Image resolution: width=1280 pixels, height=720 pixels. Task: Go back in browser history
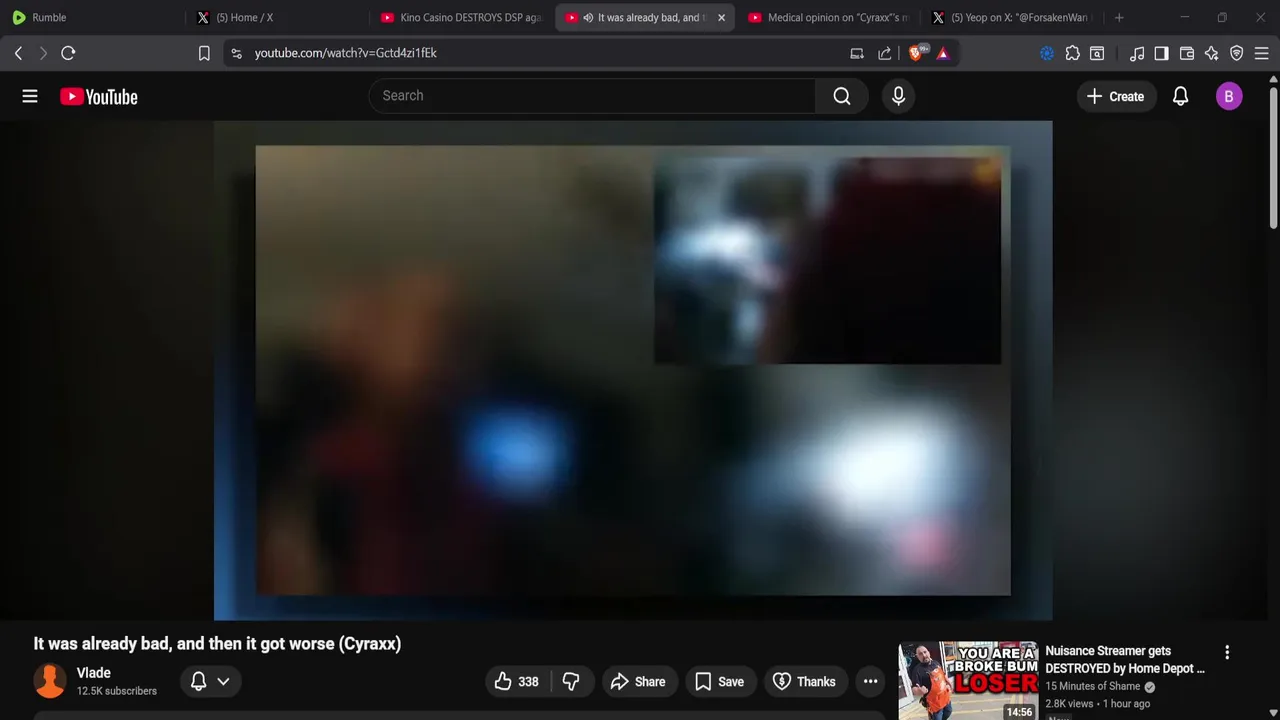point(18,53)
